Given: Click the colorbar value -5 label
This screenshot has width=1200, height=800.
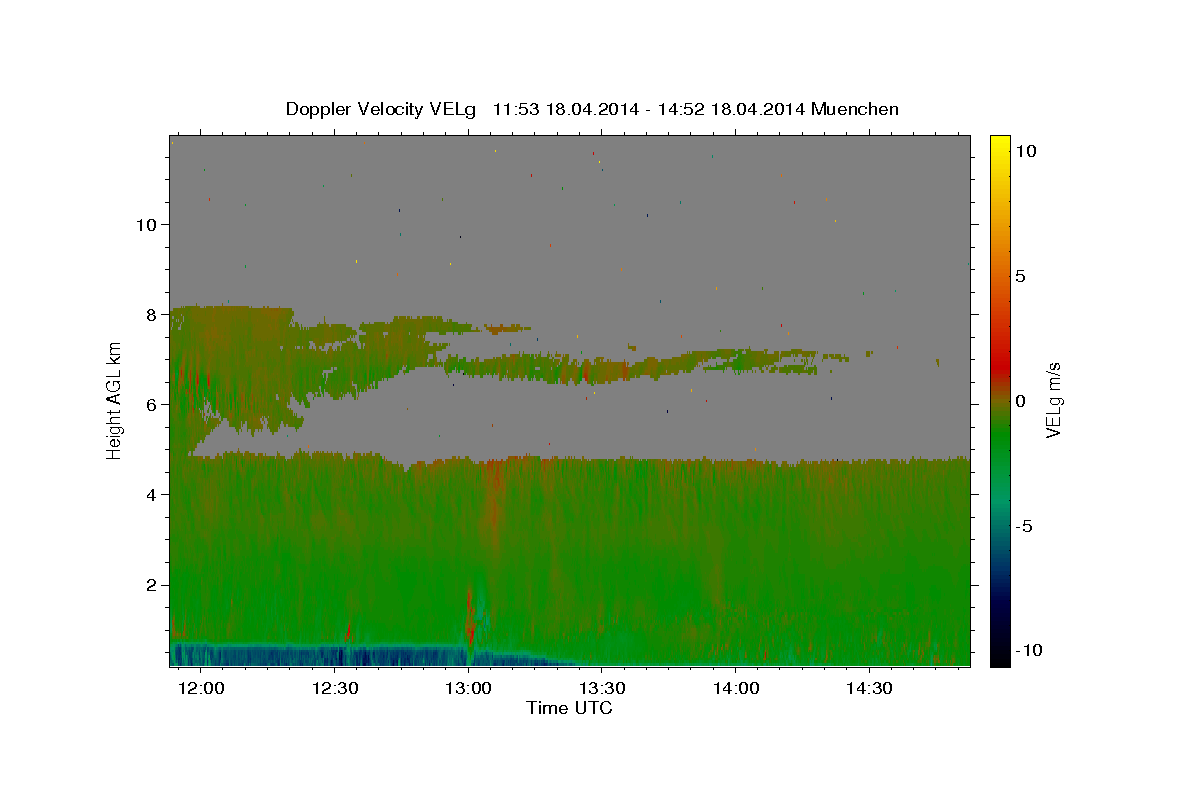Looking at the screenshot, I should [1023, 526].
